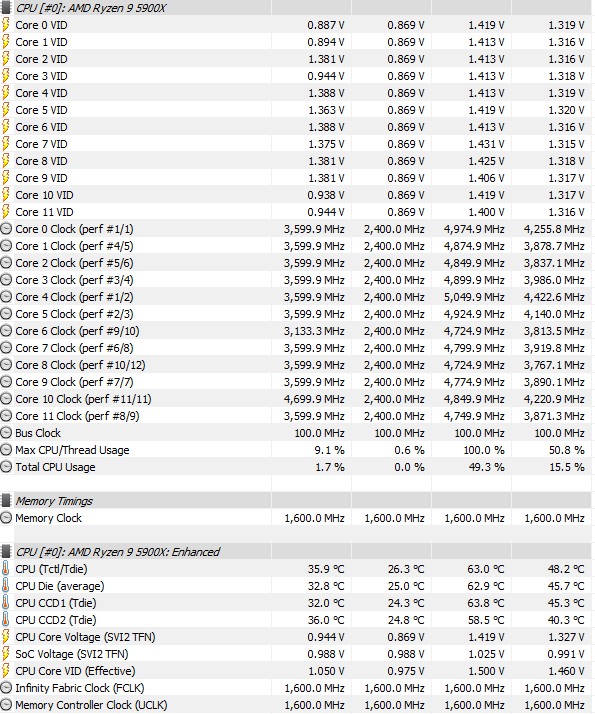Image resolution: width=595 pixels, height=714 pixels.
Task: Click the Memory Clock gauge icon
Action: pyautogui.click(x=6, y=518)
